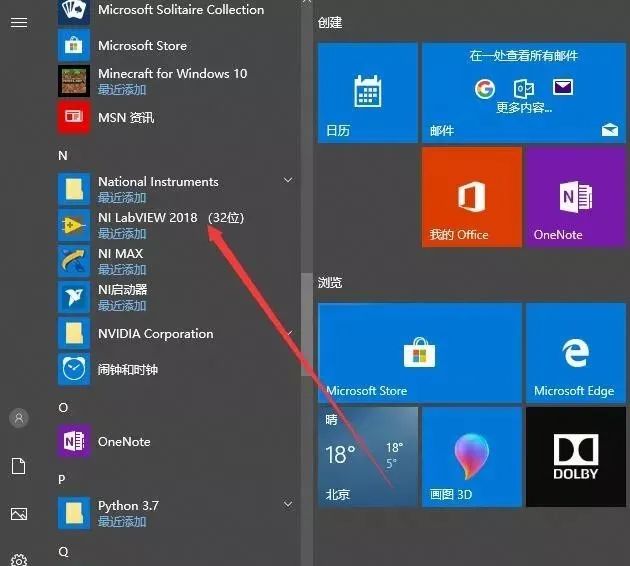The image size is (630, 566).
Task: Open Documents icon in left sidebar
Action: pyautogui.click(x=18, y=466)
